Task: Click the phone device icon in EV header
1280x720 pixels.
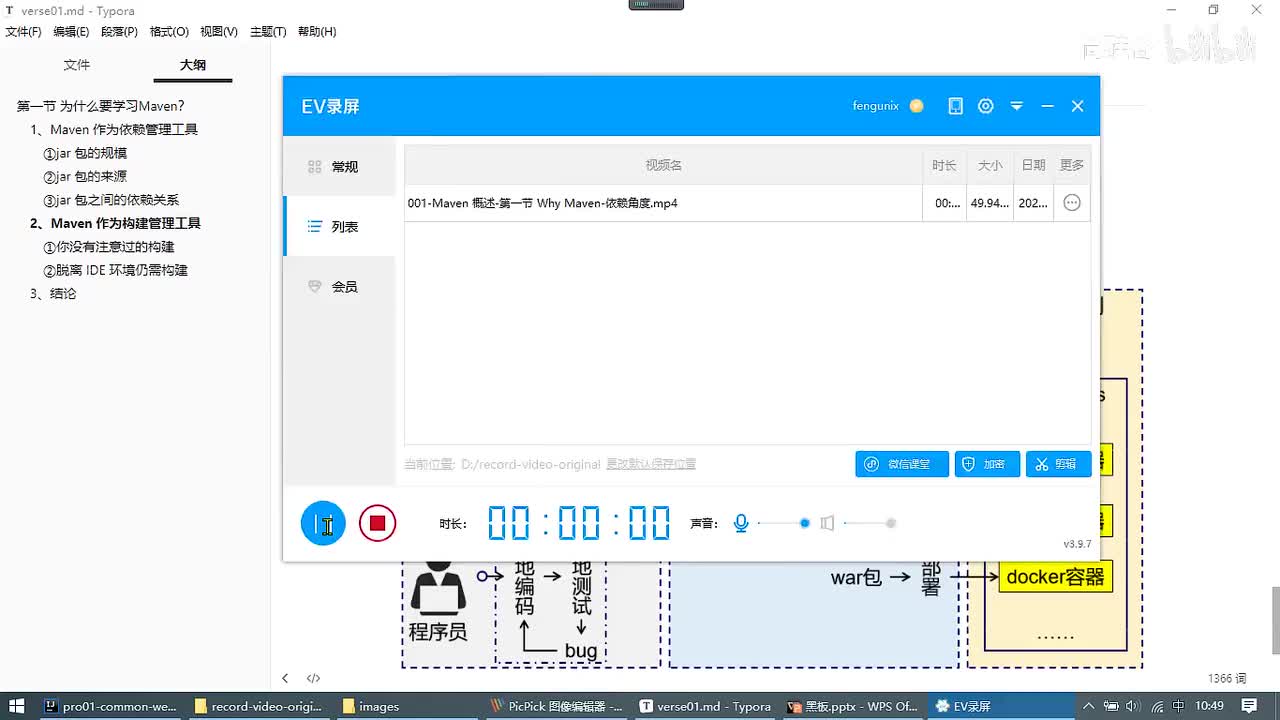Action: tap(956, 106)
